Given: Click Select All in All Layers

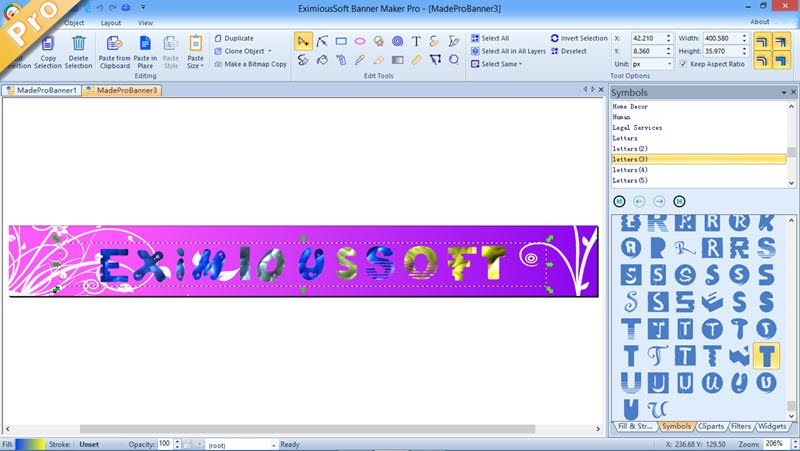Looking at the screenshot, I should 508,52.
